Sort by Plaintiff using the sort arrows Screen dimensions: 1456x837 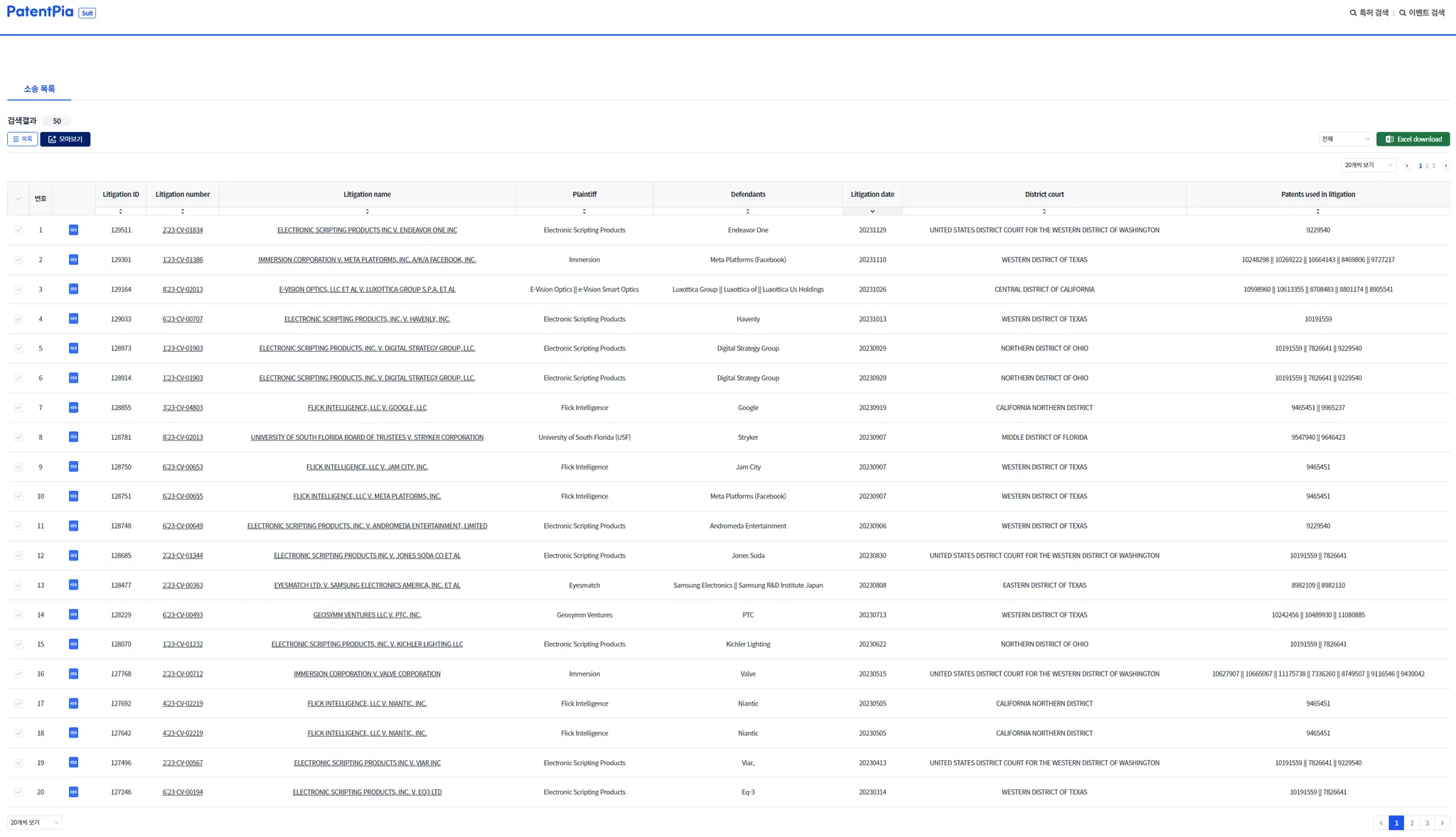584,211
